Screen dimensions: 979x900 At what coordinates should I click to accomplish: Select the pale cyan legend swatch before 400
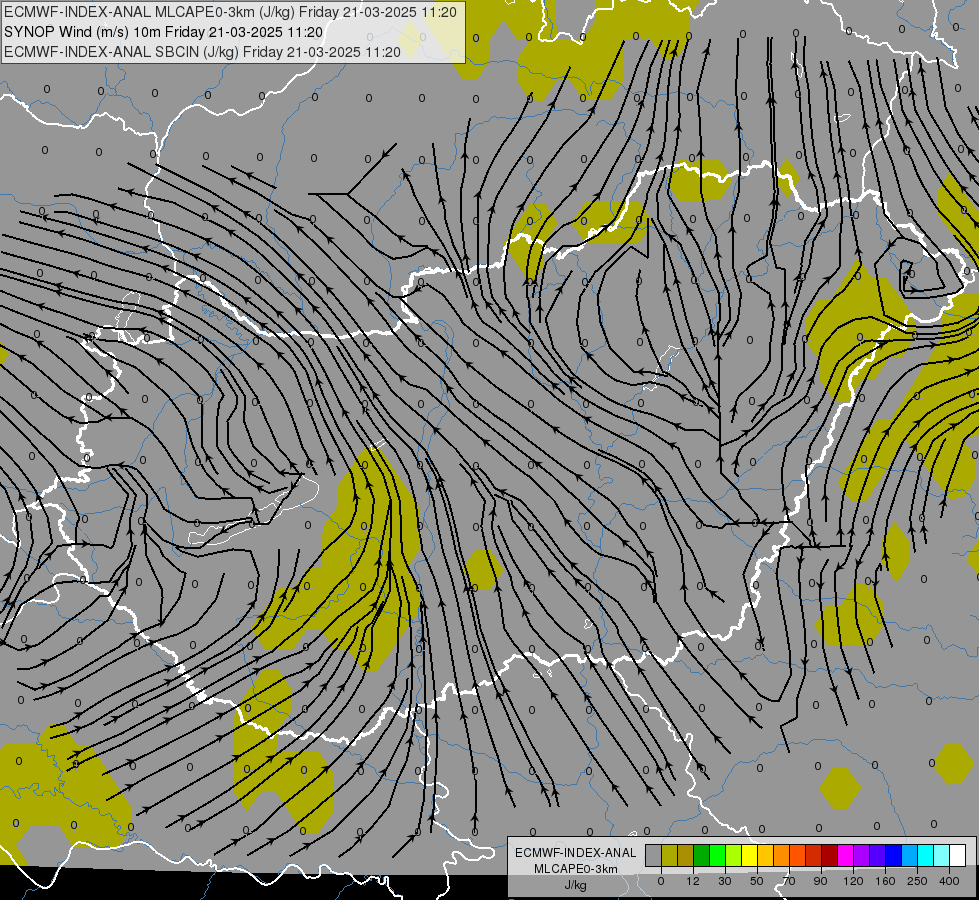coord(942,855)
